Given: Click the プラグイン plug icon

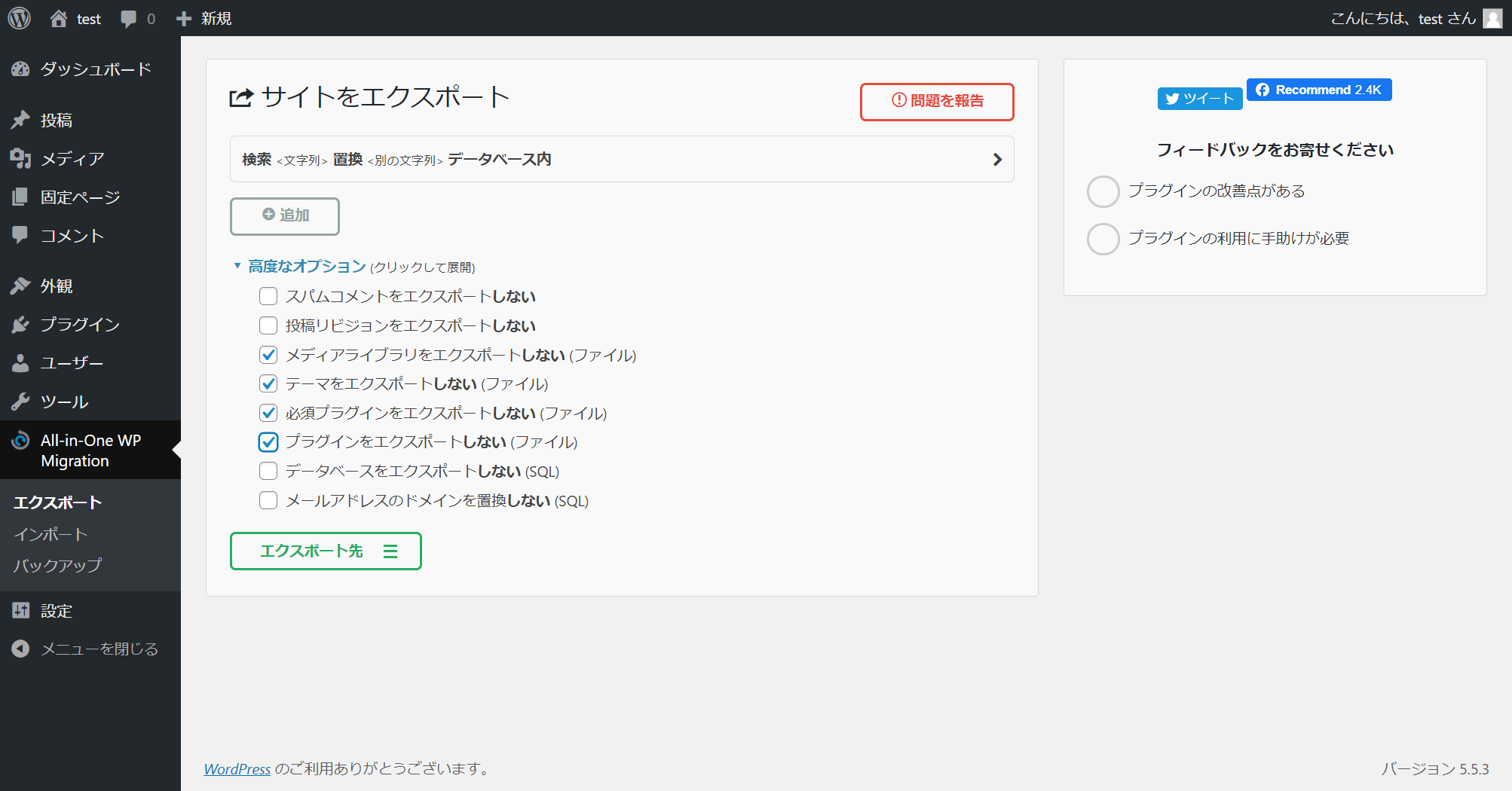Looking at the screenshot, I should (20, 324).
